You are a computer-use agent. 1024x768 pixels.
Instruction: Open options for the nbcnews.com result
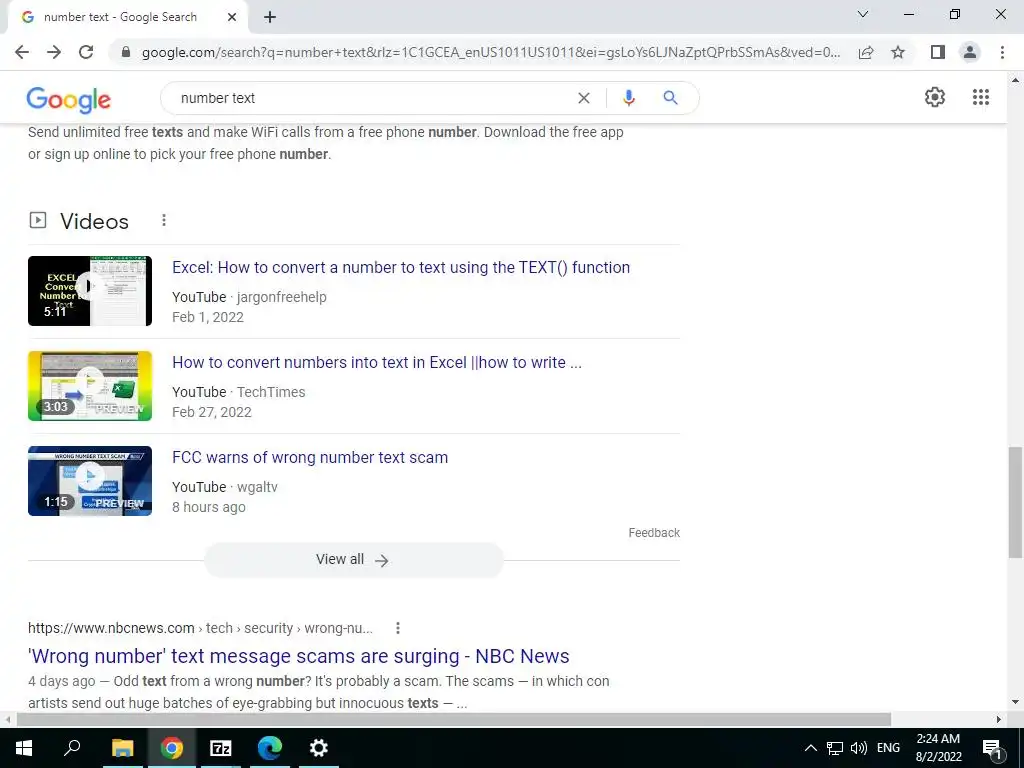click(398, 628)
